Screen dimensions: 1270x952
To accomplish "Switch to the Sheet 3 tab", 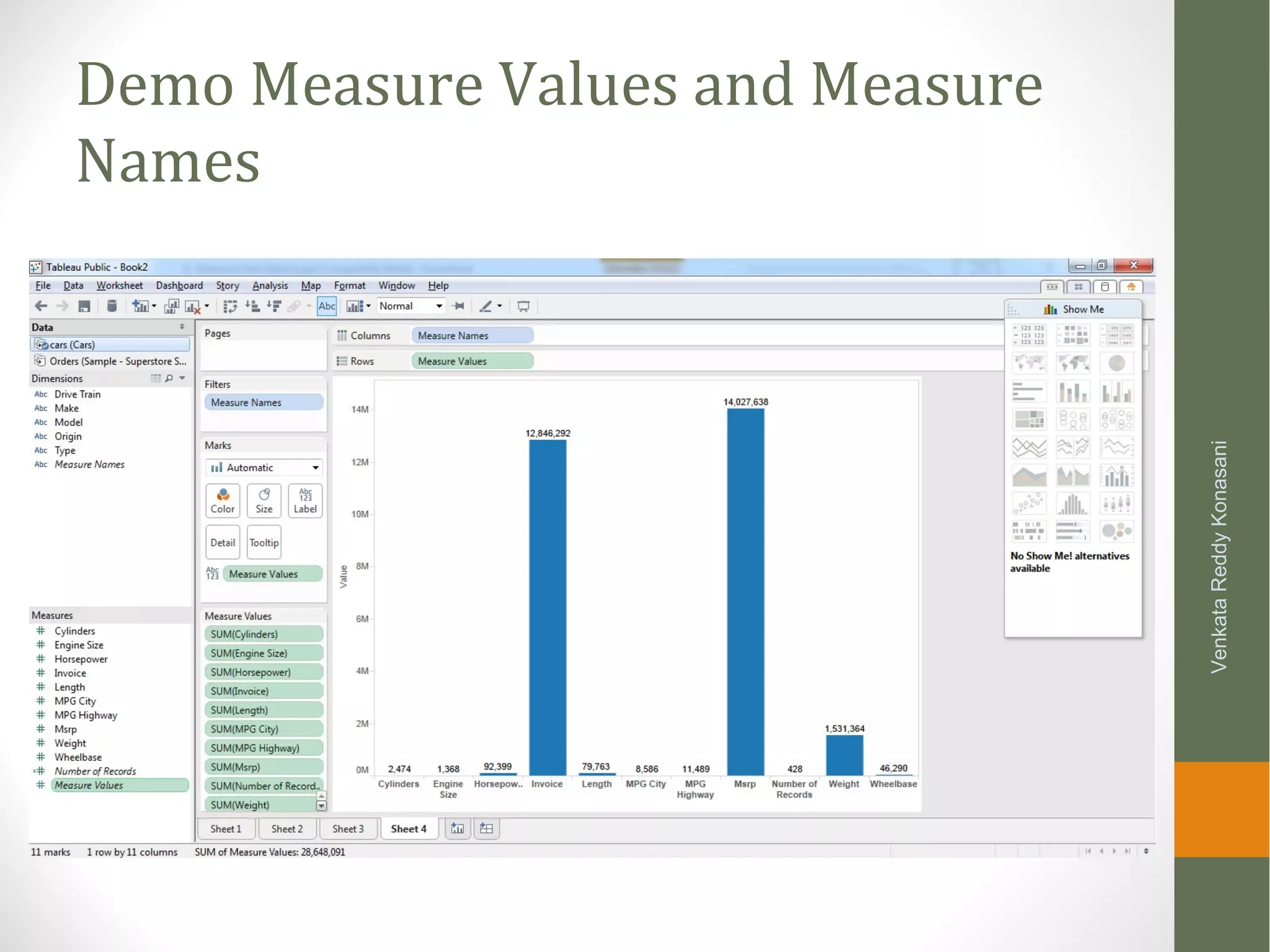I will [x=348, y=829].
